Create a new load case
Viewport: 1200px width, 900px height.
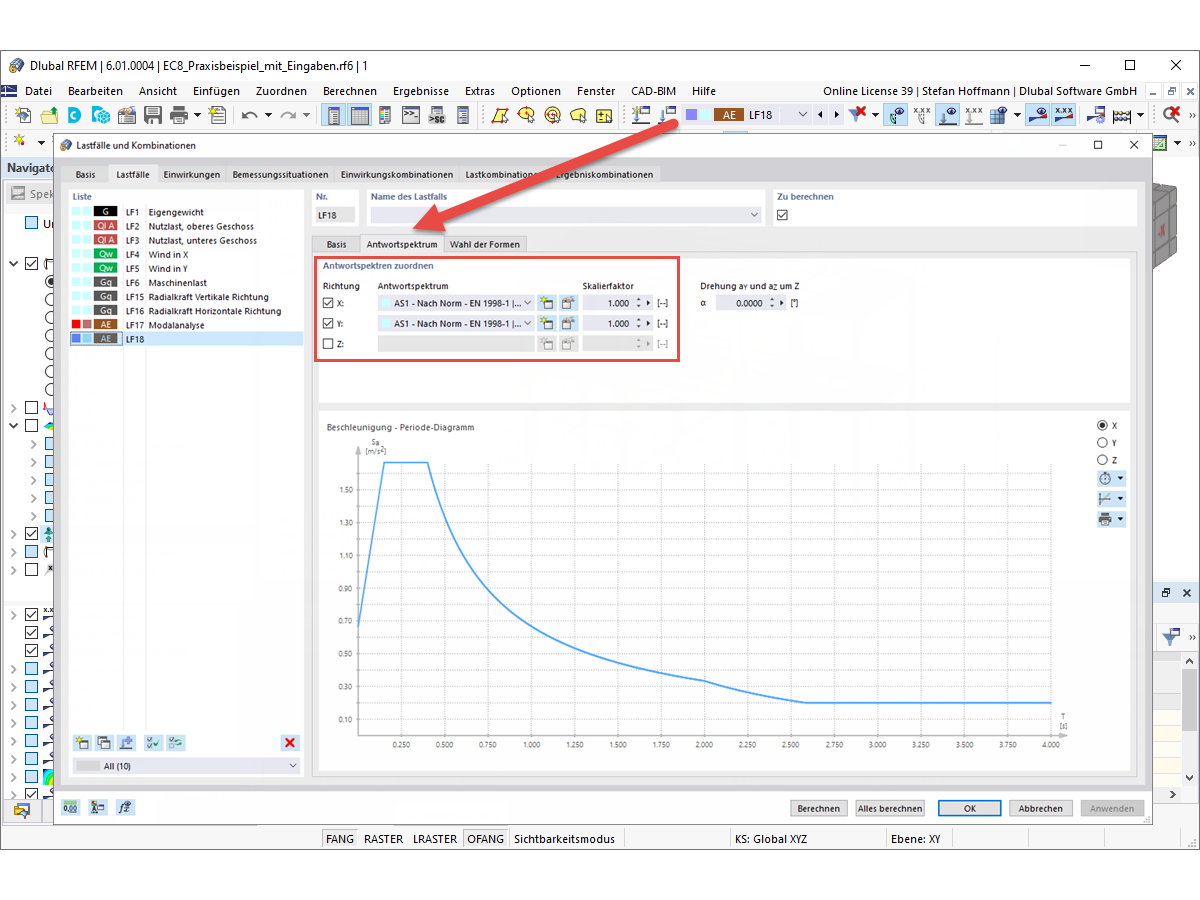pyautogui.click(x=82, y=742)
